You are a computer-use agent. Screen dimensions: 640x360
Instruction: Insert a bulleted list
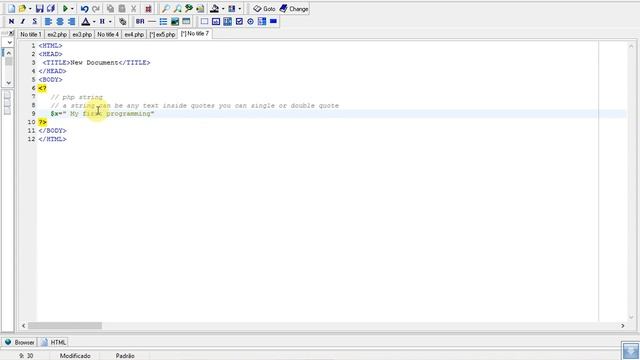click(163, 21)
